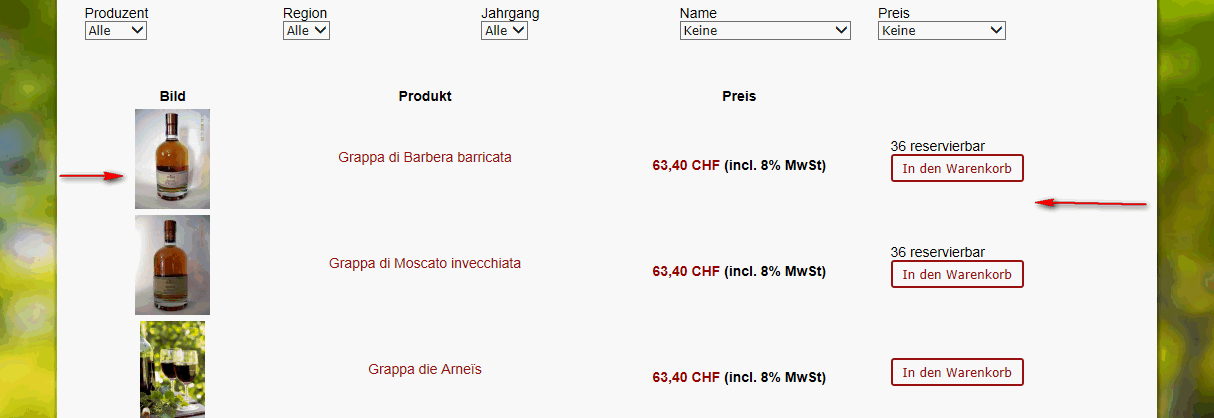Viewport: 1214px width, 418px height.
Task: Click the Grappa di Barbera barricata bottle image
Action: tap(172, 159)
